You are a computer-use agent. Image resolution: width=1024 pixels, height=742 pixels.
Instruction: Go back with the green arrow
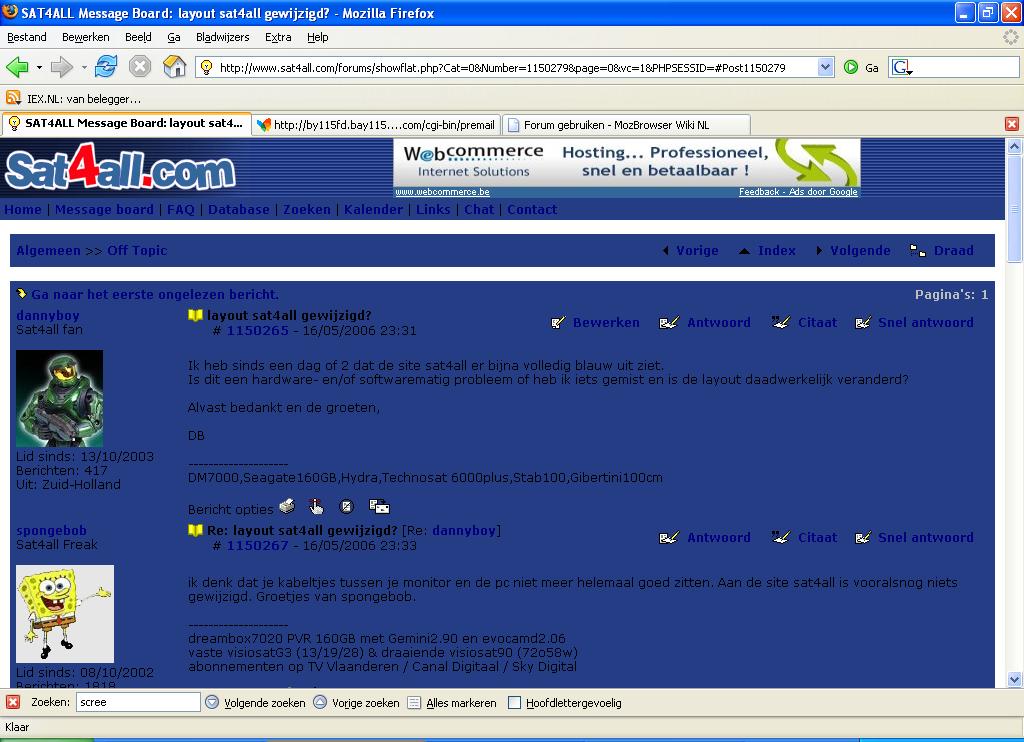point(17,67)
